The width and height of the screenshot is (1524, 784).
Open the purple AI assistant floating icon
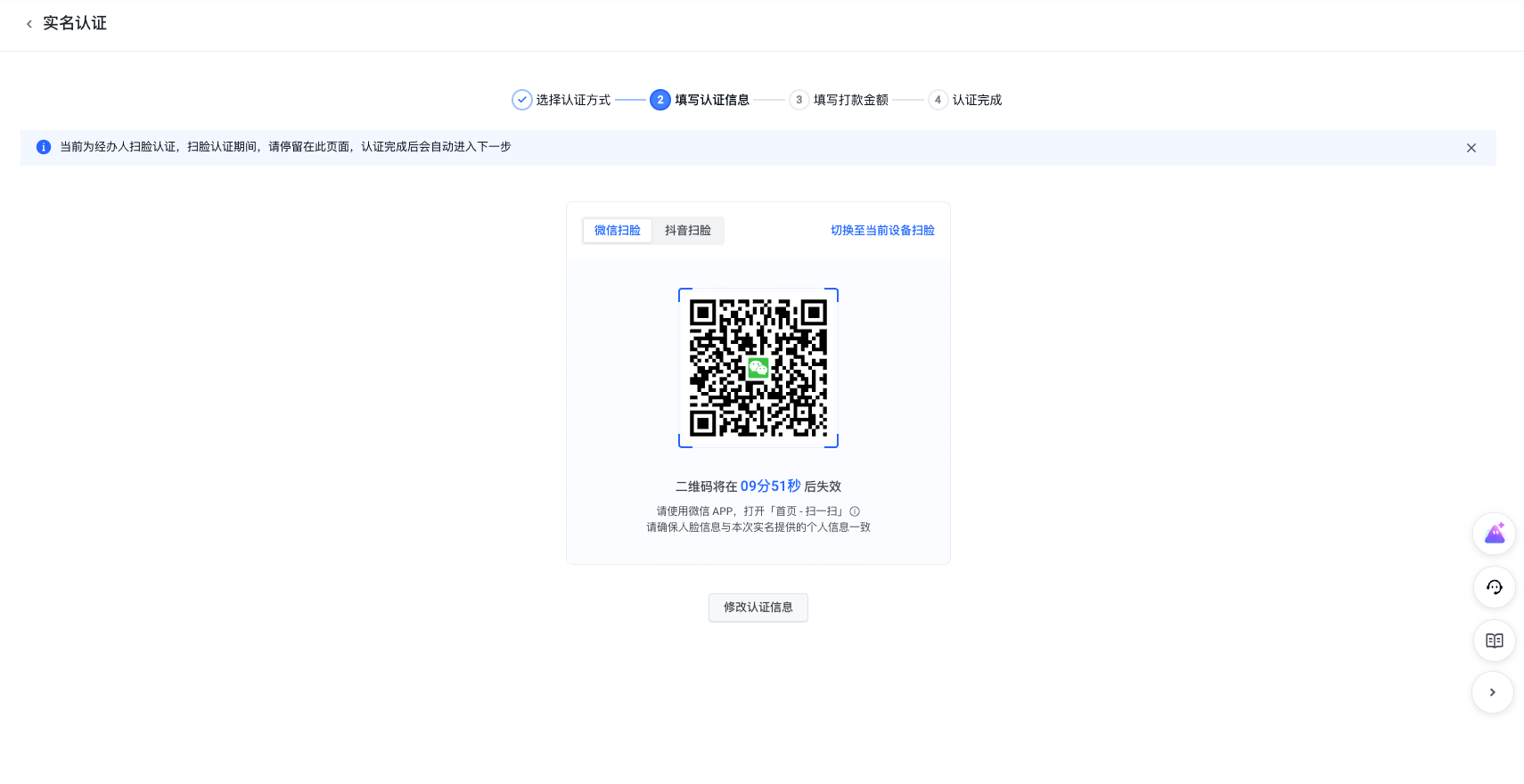coord(1494,534)
